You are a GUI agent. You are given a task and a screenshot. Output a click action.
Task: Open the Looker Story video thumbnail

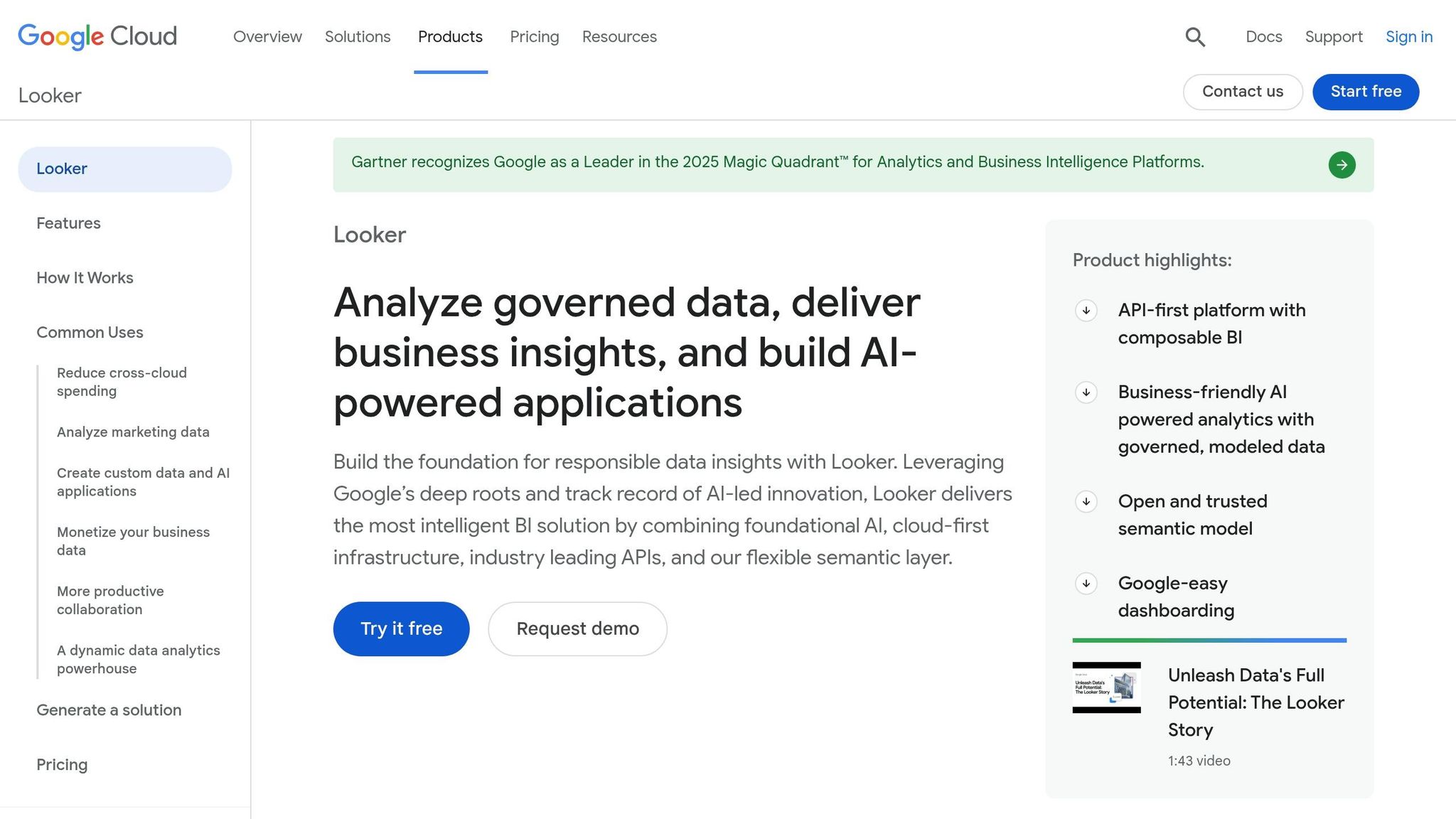[1106, 687]
